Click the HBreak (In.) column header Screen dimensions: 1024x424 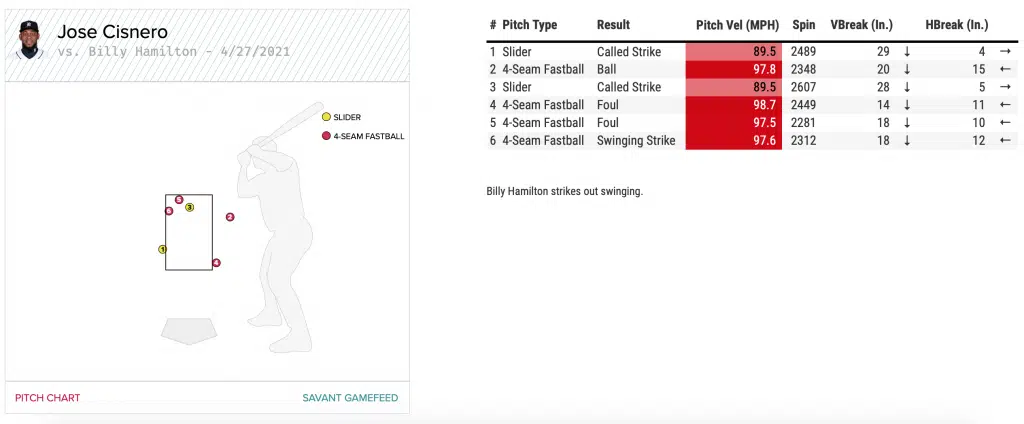coord(957,25)
